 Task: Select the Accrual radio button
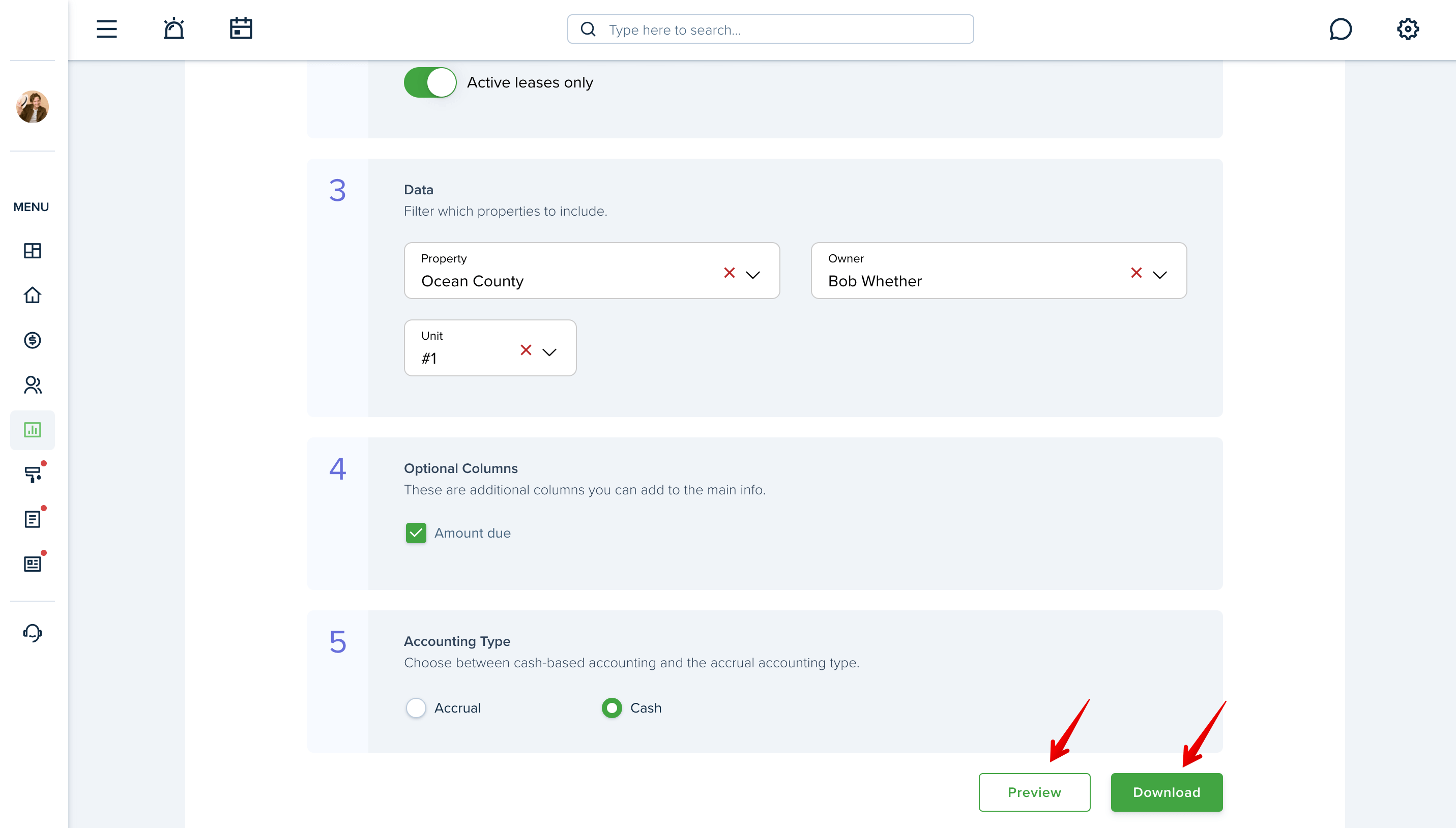tap(416, 708)
